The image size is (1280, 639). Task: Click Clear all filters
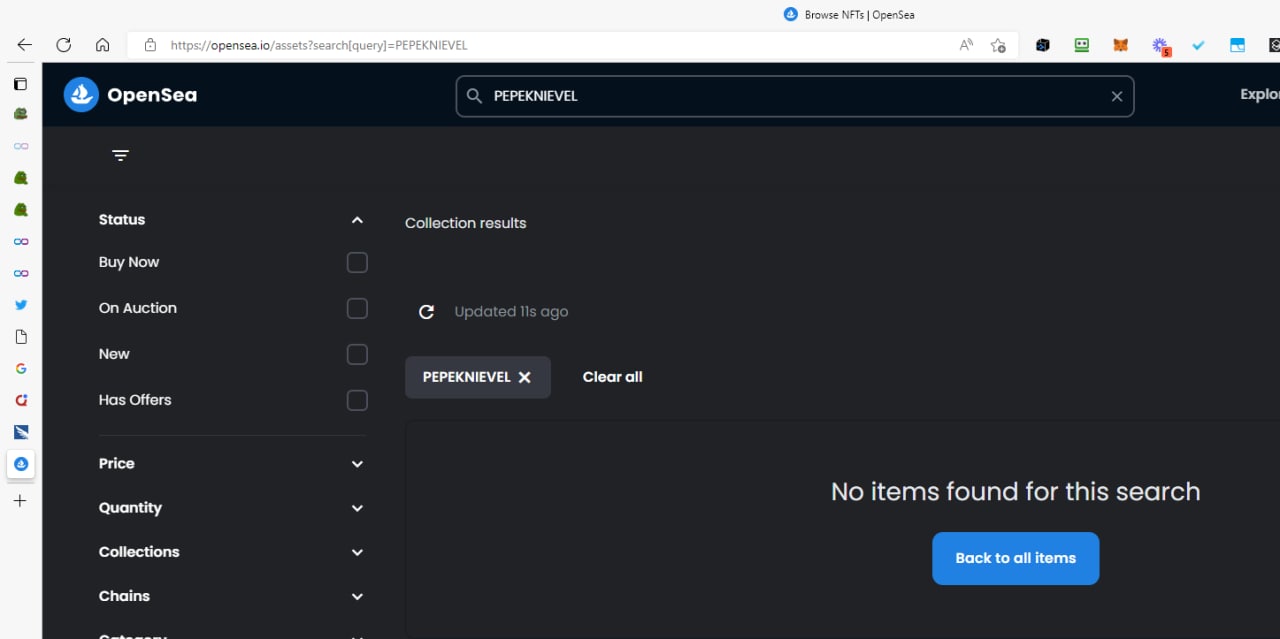pyautogui.click(x=612, y=377)
